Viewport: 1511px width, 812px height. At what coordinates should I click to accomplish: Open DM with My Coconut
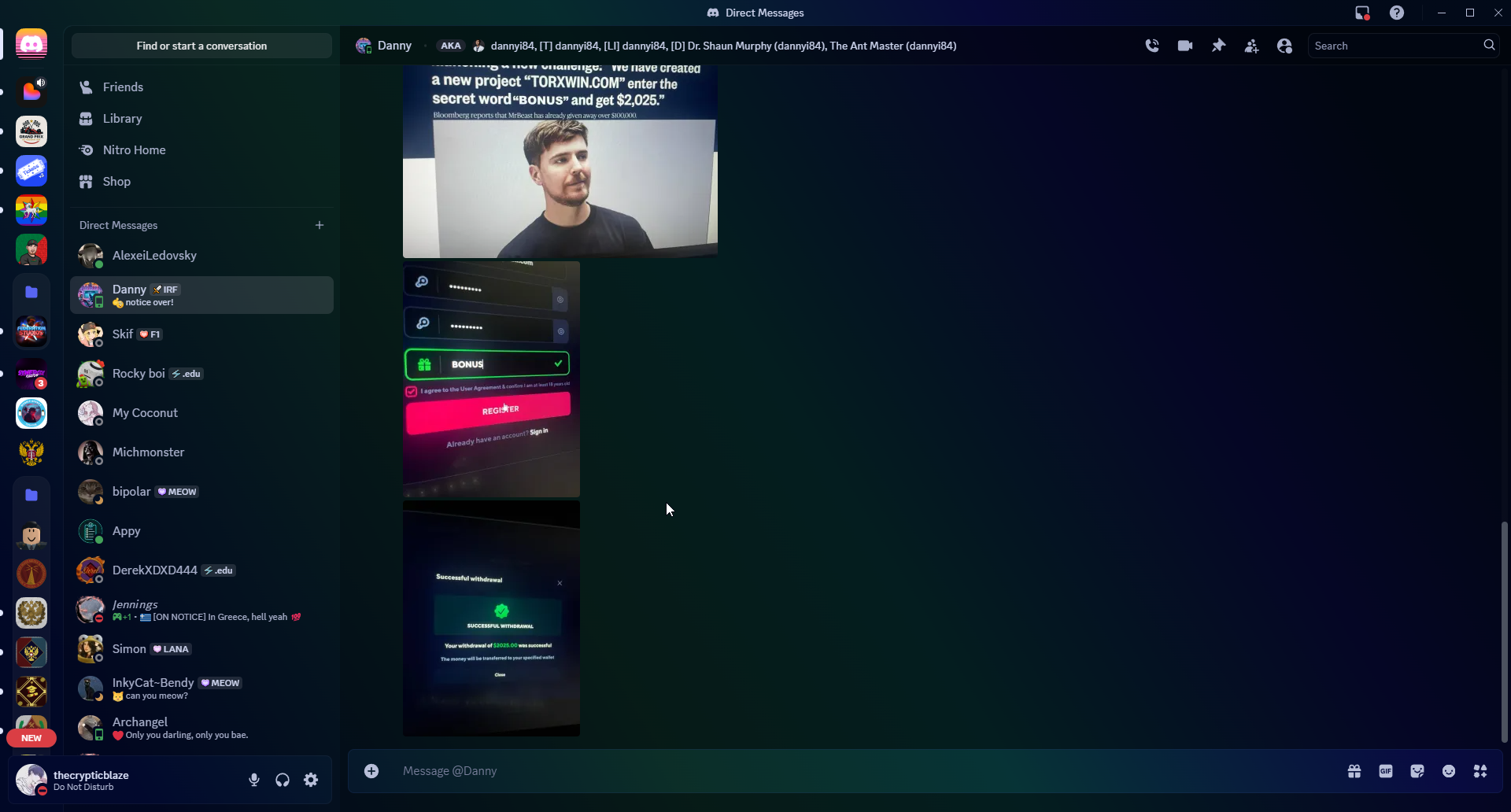[201, 413]
